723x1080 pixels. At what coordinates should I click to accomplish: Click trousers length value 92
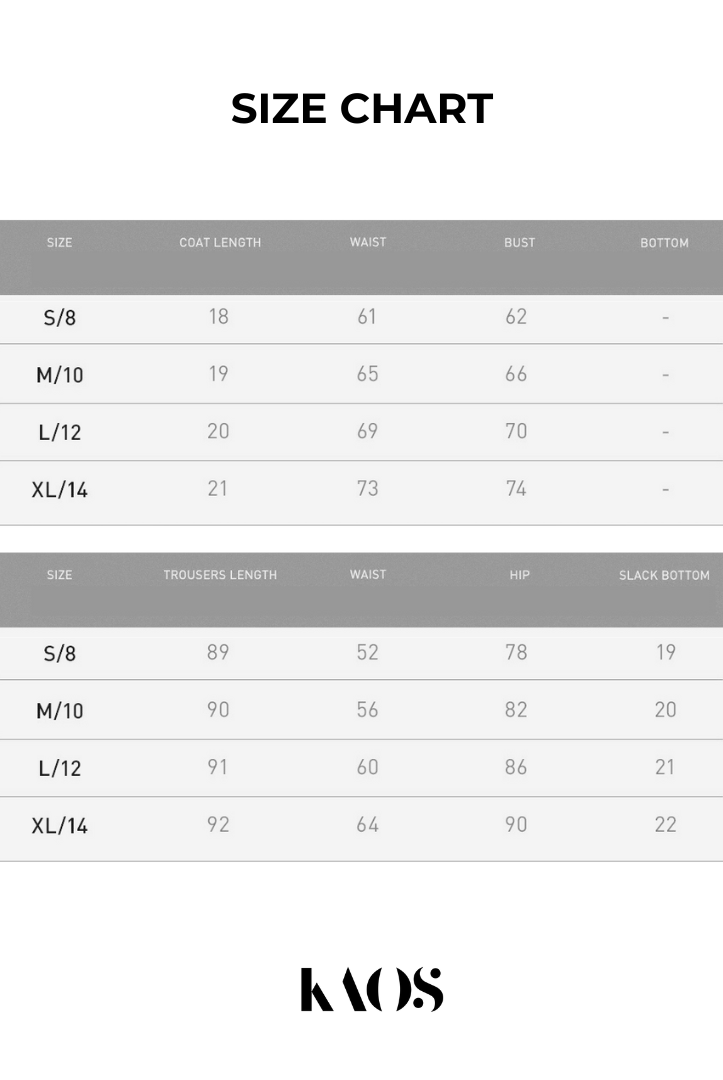point(218,825)
